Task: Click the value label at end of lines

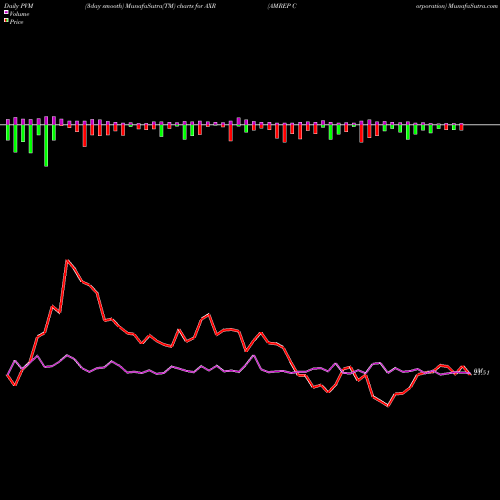Action: (x=481, y=373)
